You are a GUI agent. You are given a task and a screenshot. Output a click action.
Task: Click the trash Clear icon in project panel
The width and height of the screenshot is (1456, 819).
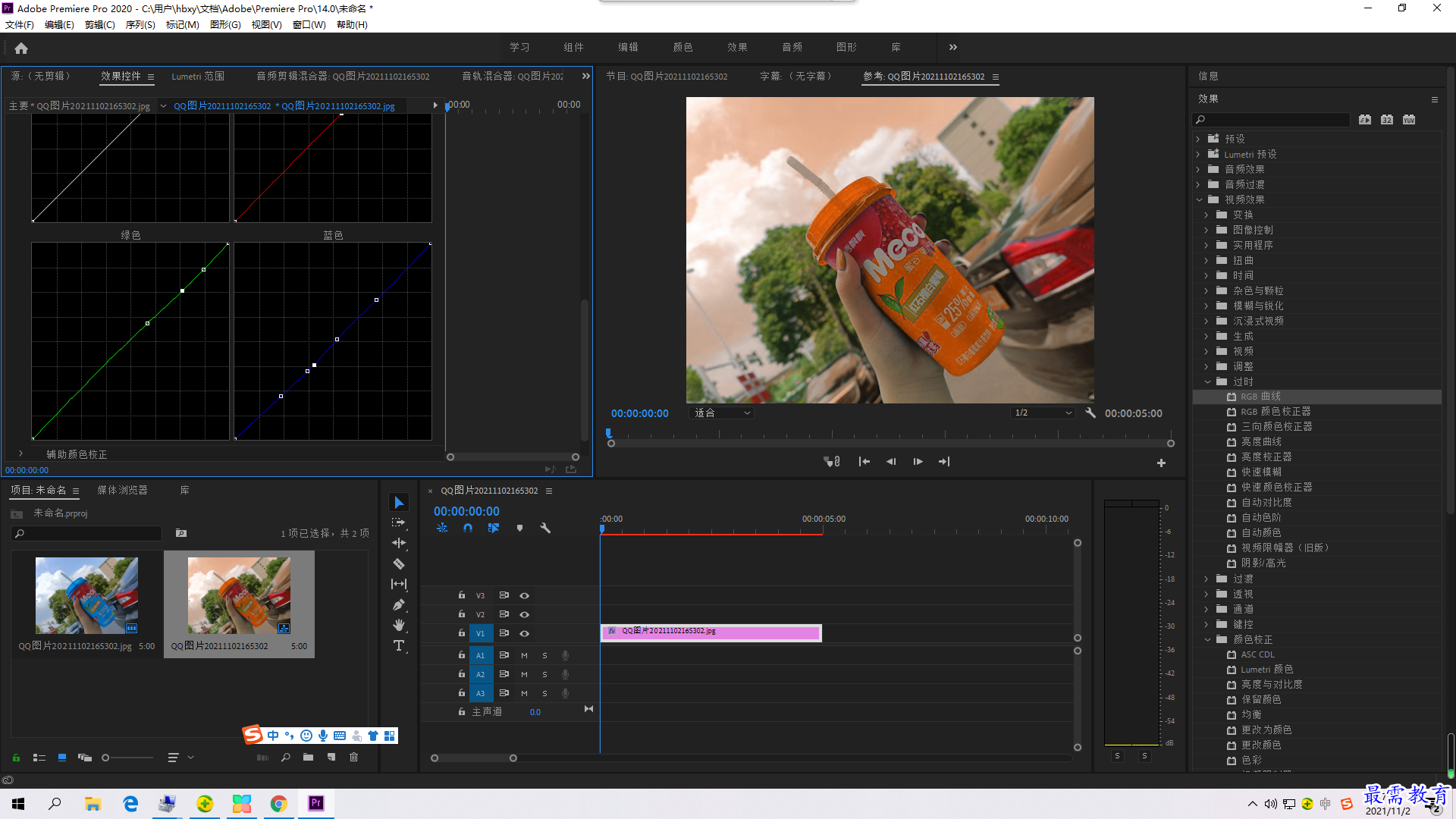(353, 757)
